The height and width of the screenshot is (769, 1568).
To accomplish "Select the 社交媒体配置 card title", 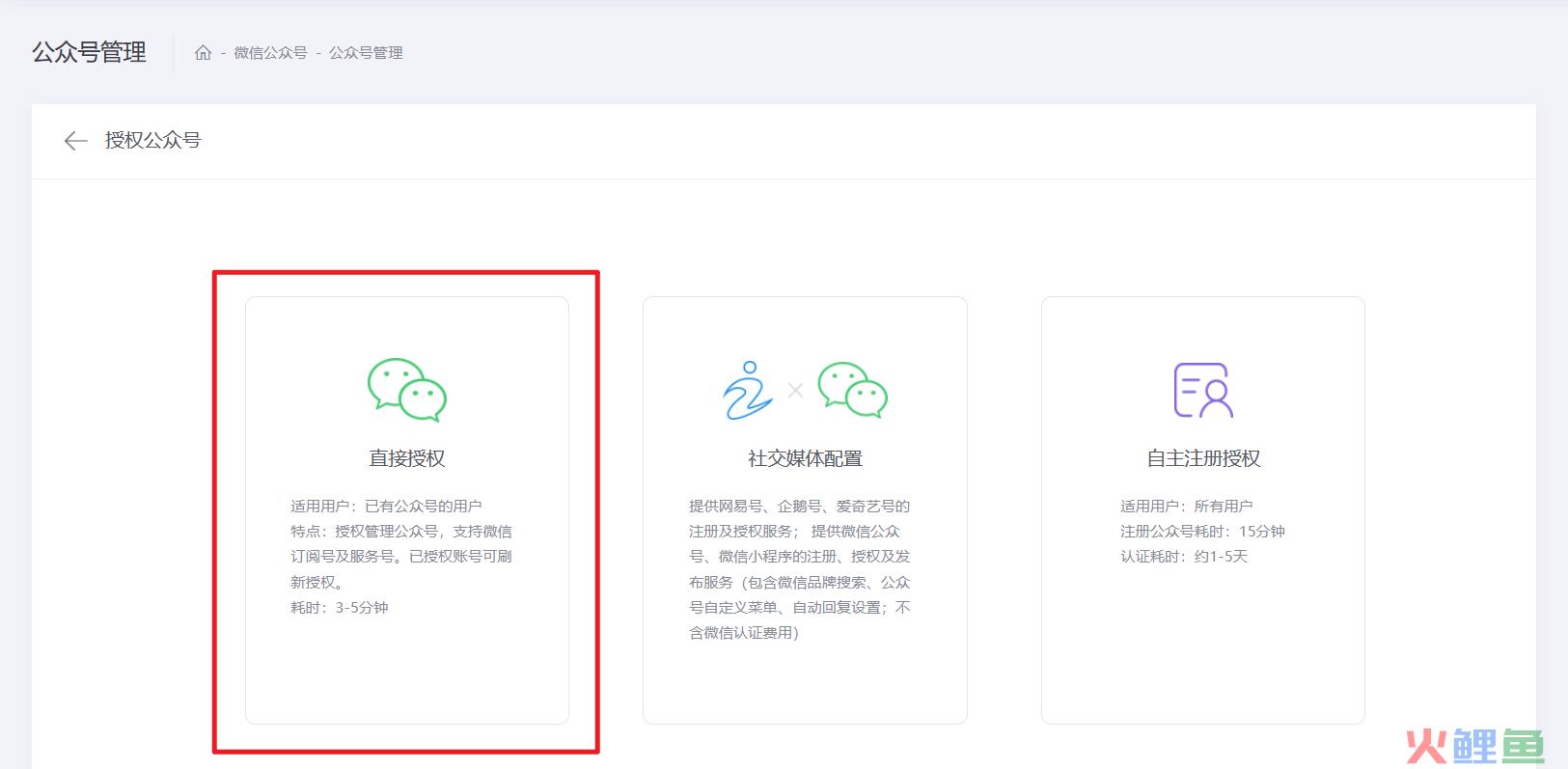I will (x=805, y=458).
